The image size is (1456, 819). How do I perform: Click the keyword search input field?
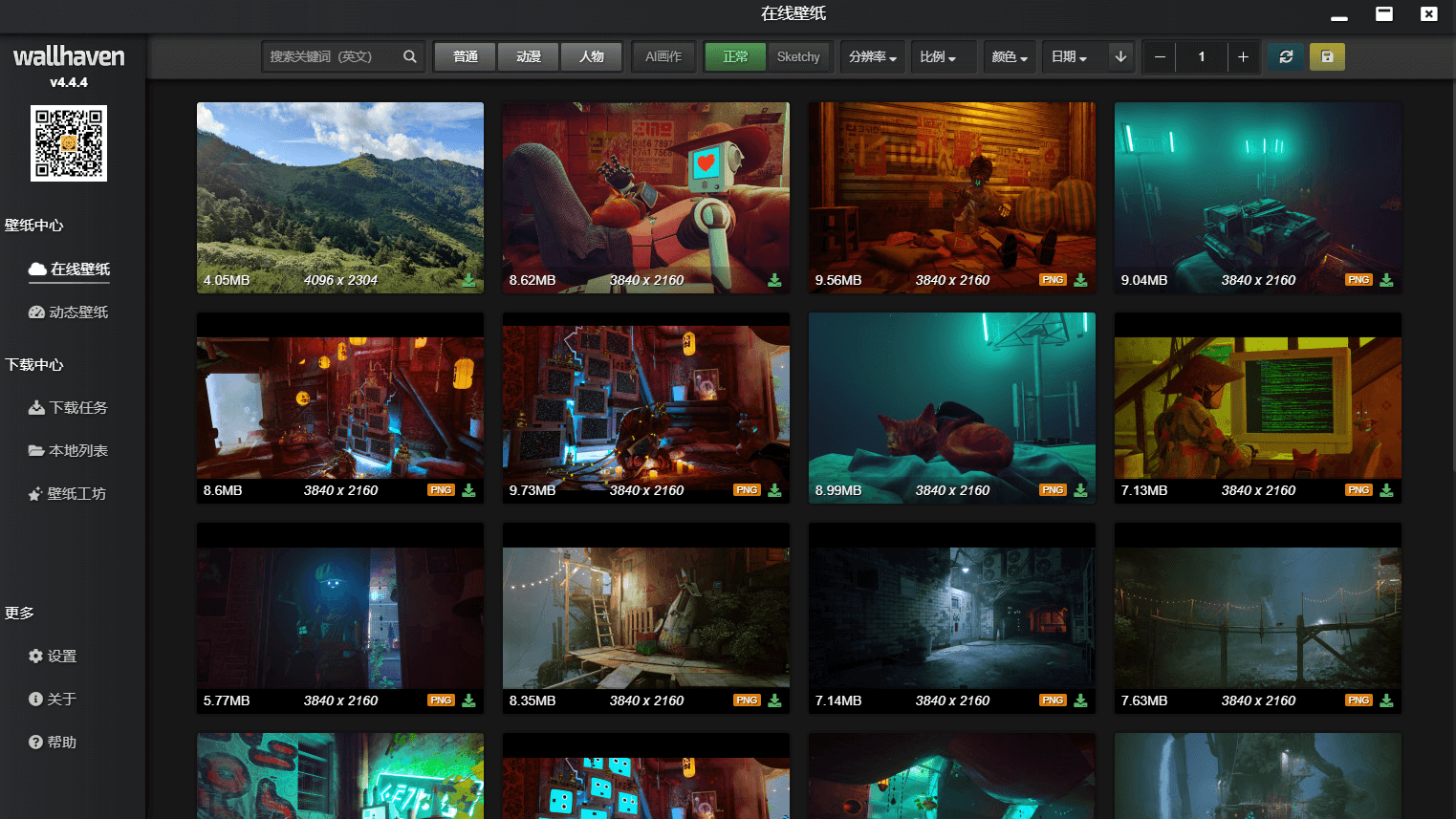(x=330, y=56)
